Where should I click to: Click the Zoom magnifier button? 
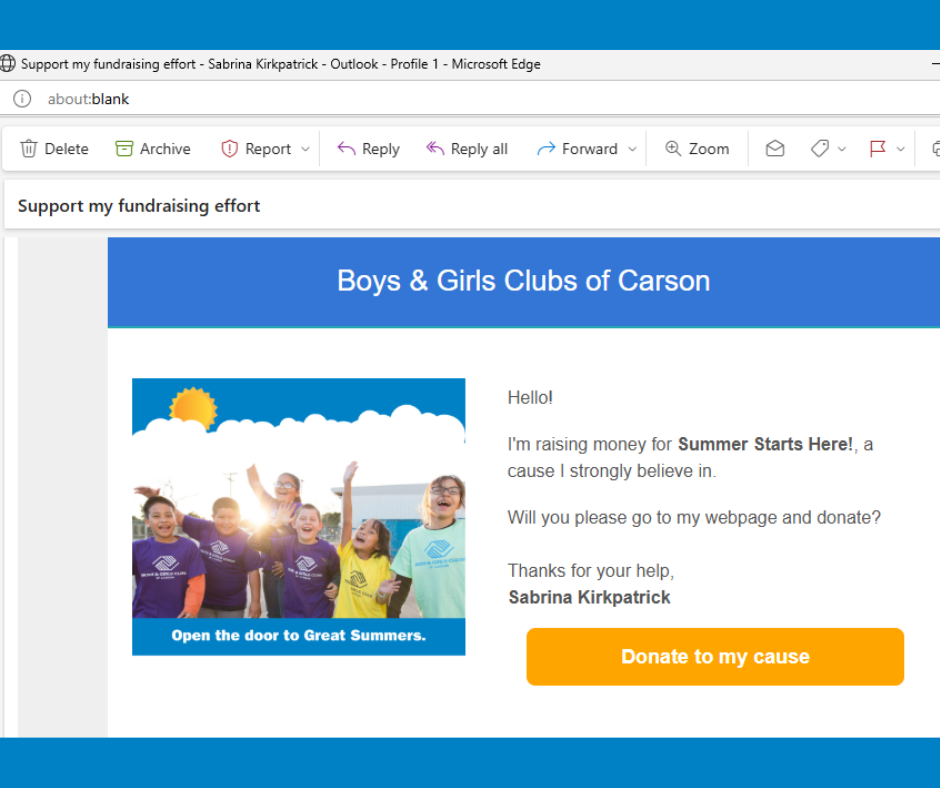coord(697,148)
